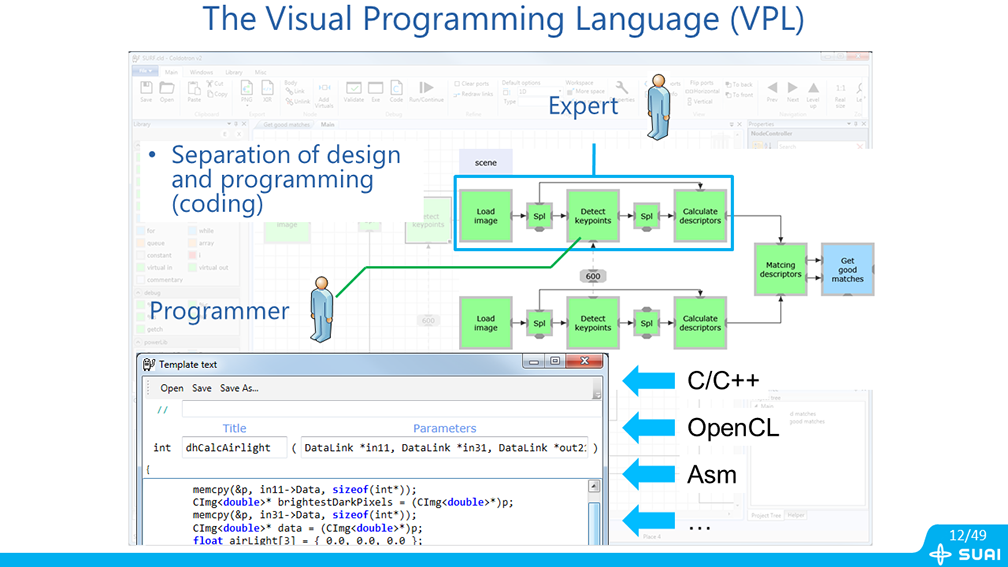Collapse the debug library section
The width and height of the screenshot is (1008, 567).
[x=136, y=293]
